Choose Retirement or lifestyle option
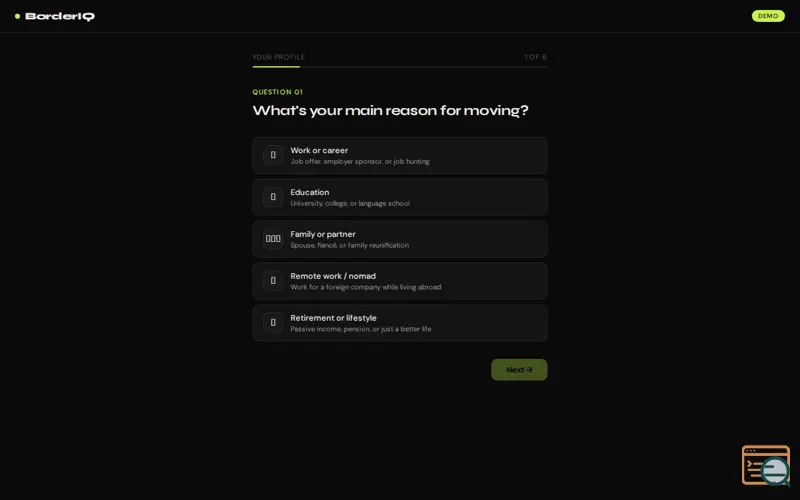 (x=399, y=323)
